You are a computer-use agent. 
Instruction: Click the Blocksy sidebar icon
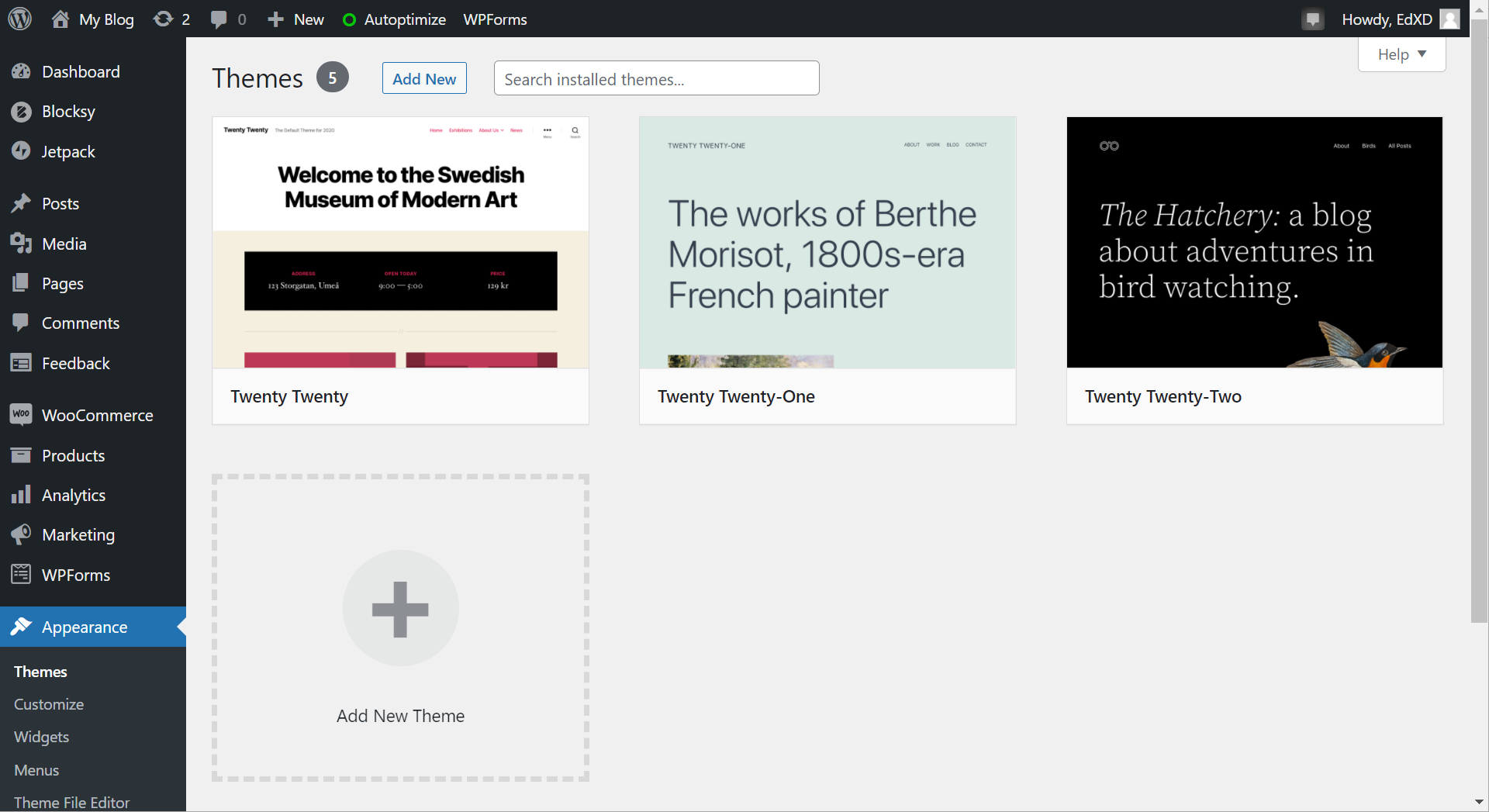click(x=21, y=112)
